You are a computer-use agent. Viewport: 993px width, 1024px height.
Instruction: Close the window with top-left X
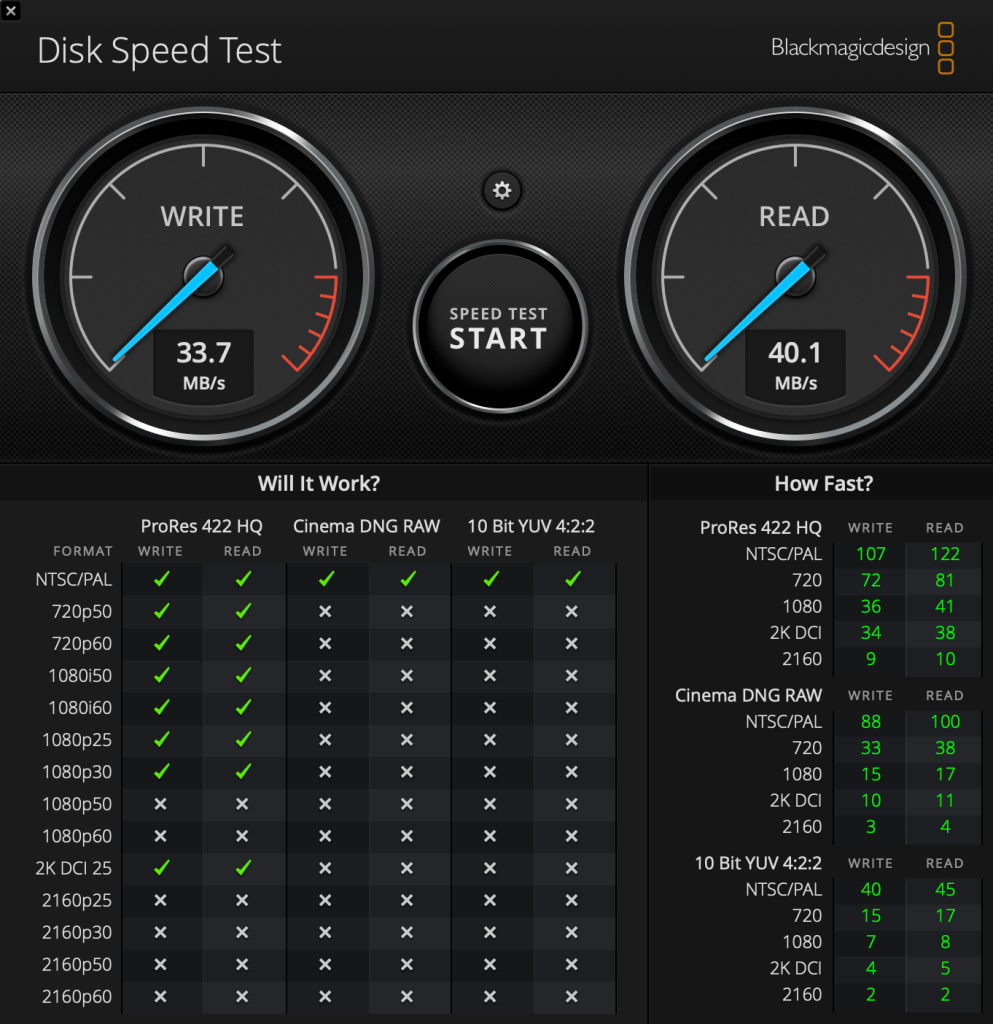(10, 10)
